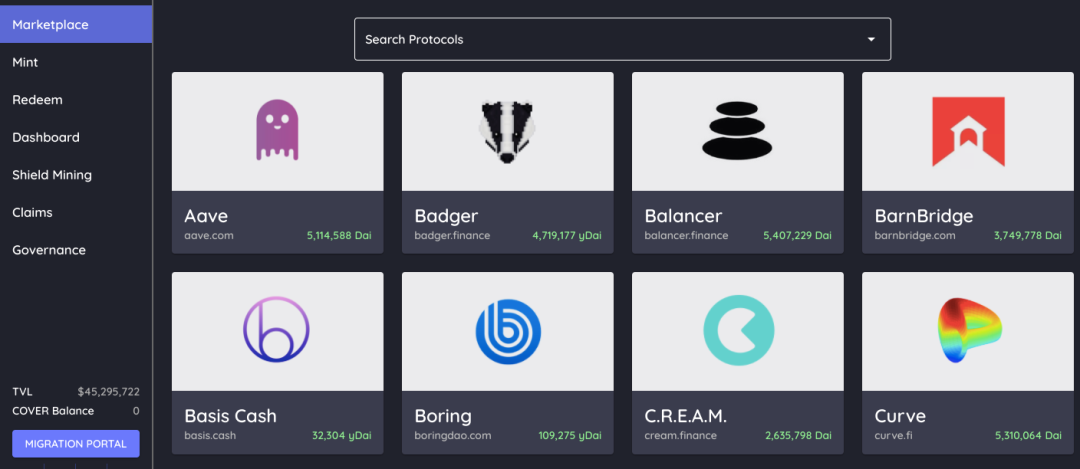Image resolution: width=1080 pixels, height=469 pixels.
Task: Open the Curve rainbow logo
Action: pos(967,331)
